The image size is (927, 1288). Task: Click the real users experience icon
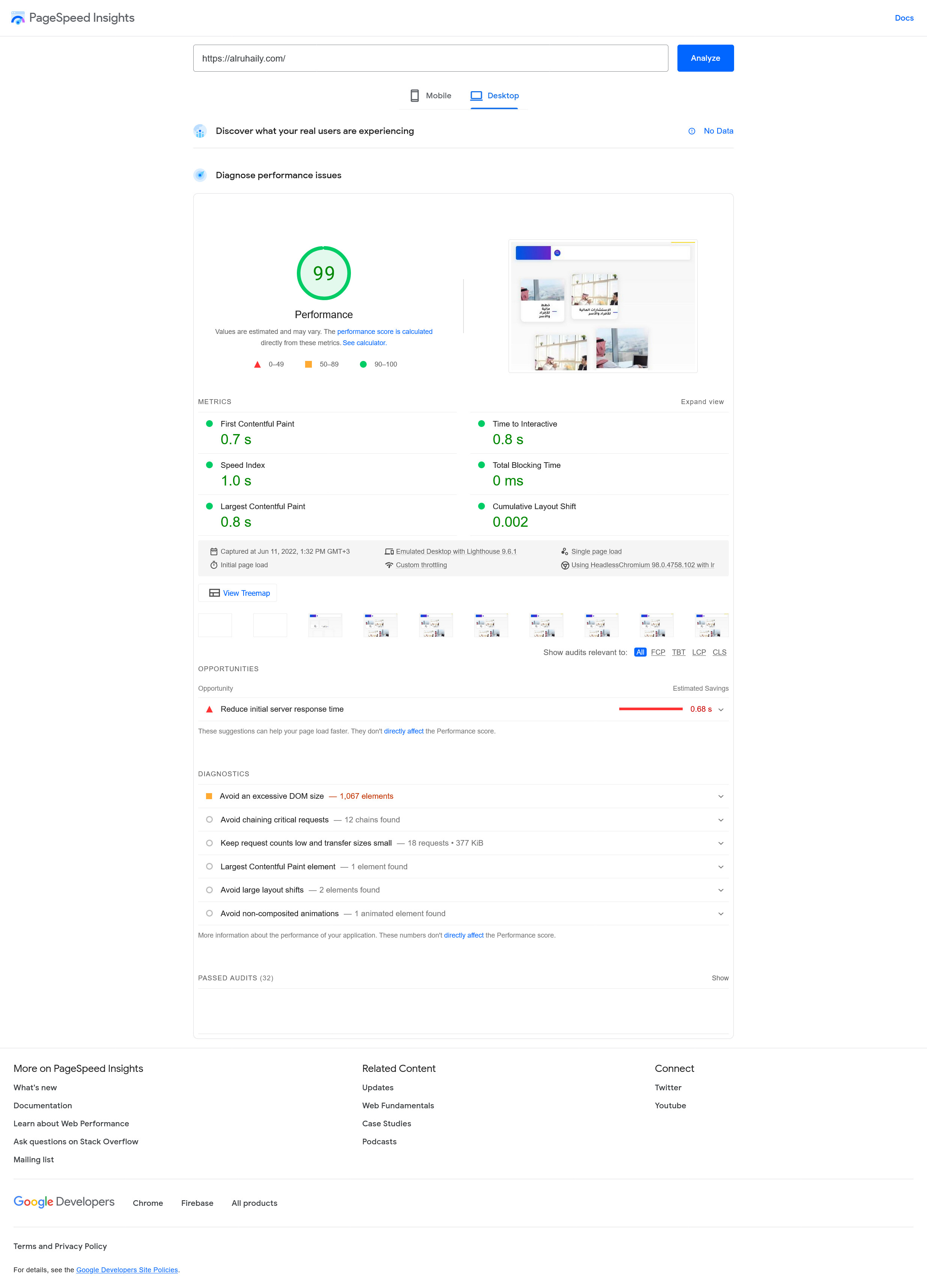[200, 131]
